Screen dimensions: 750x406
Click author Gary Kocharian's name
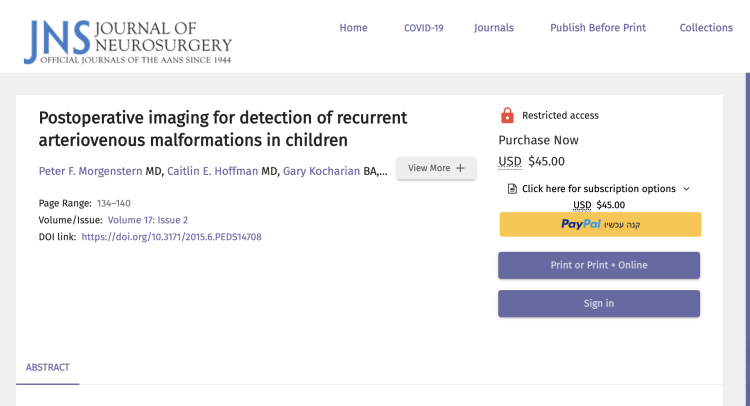(x=321, y=171)
